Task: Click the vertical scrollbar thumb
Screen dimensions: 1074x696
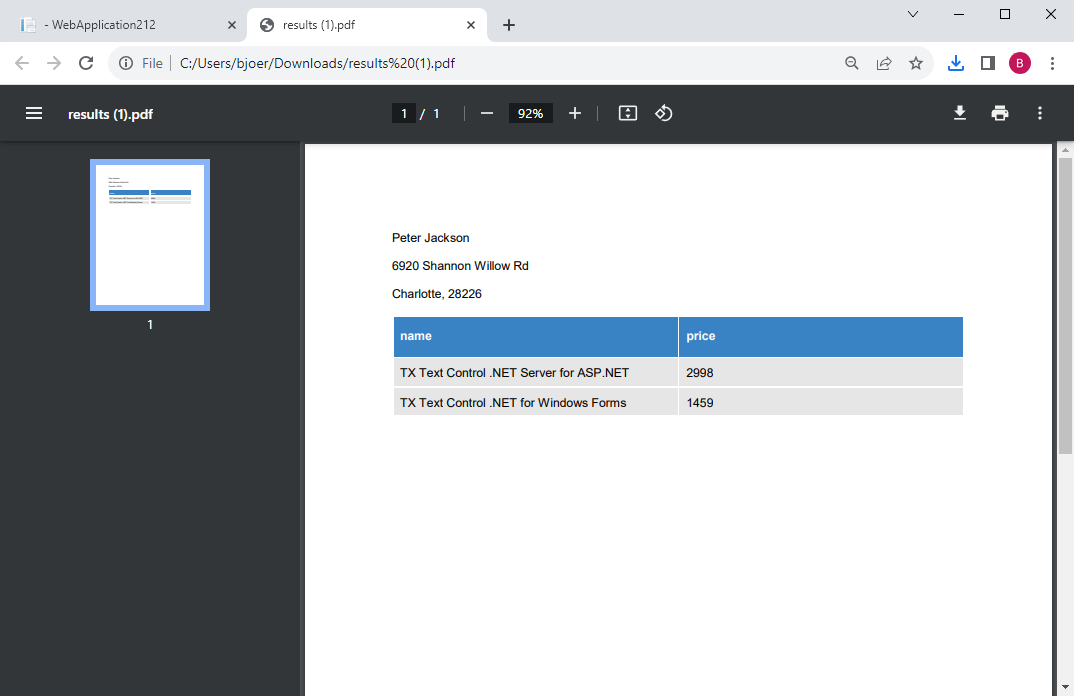Action: point(1065,306)
